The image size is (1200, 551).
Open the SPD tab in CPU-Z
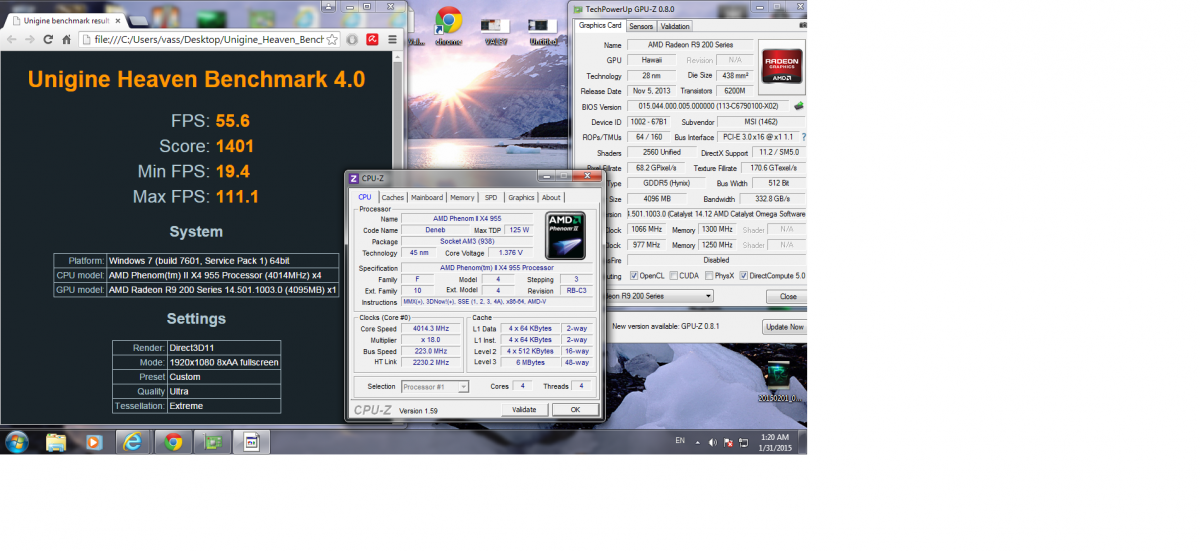click(491, 198)
